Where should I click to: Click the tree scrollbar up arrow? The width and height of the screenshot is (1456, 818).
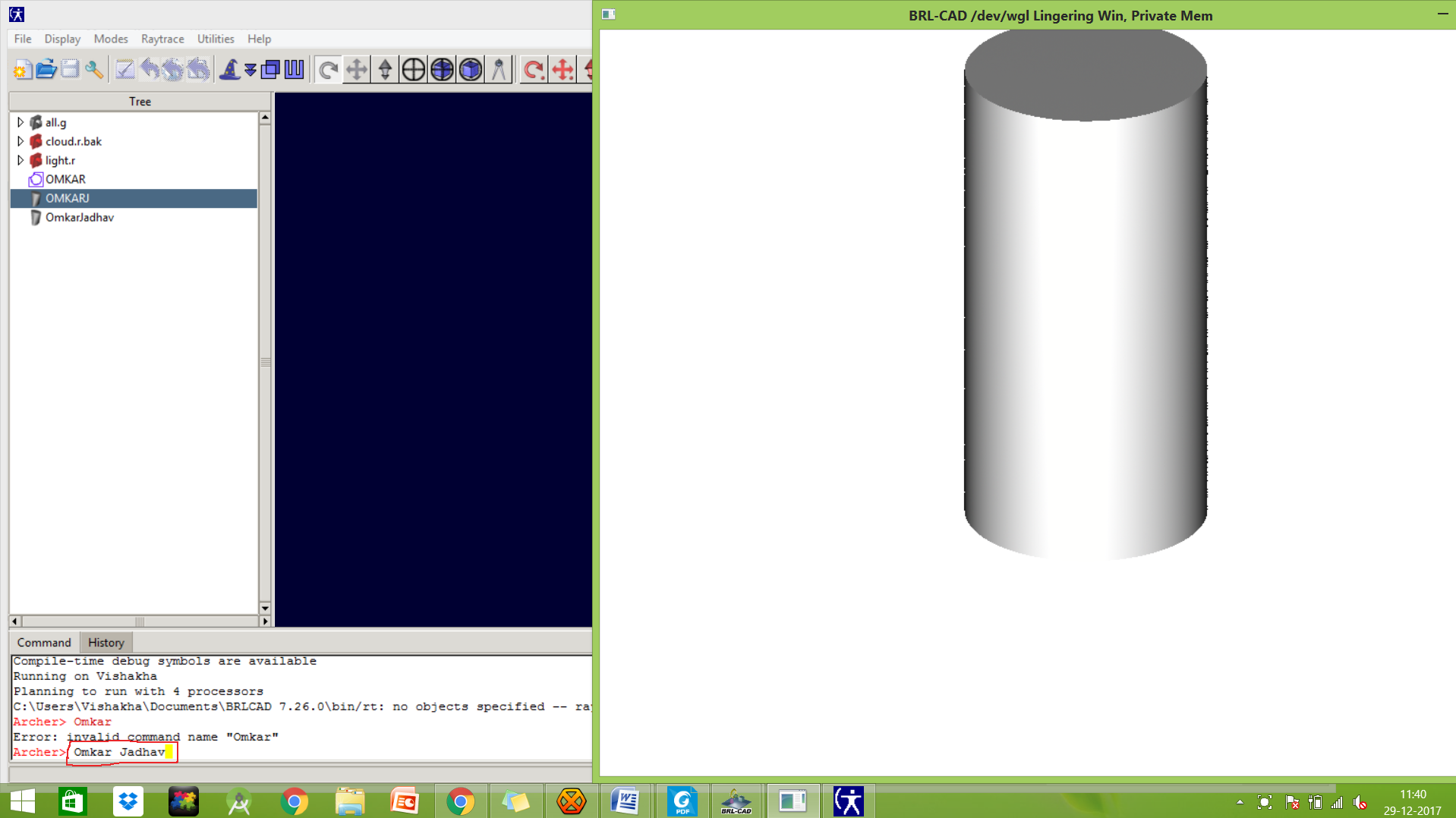tap(265, 117)
